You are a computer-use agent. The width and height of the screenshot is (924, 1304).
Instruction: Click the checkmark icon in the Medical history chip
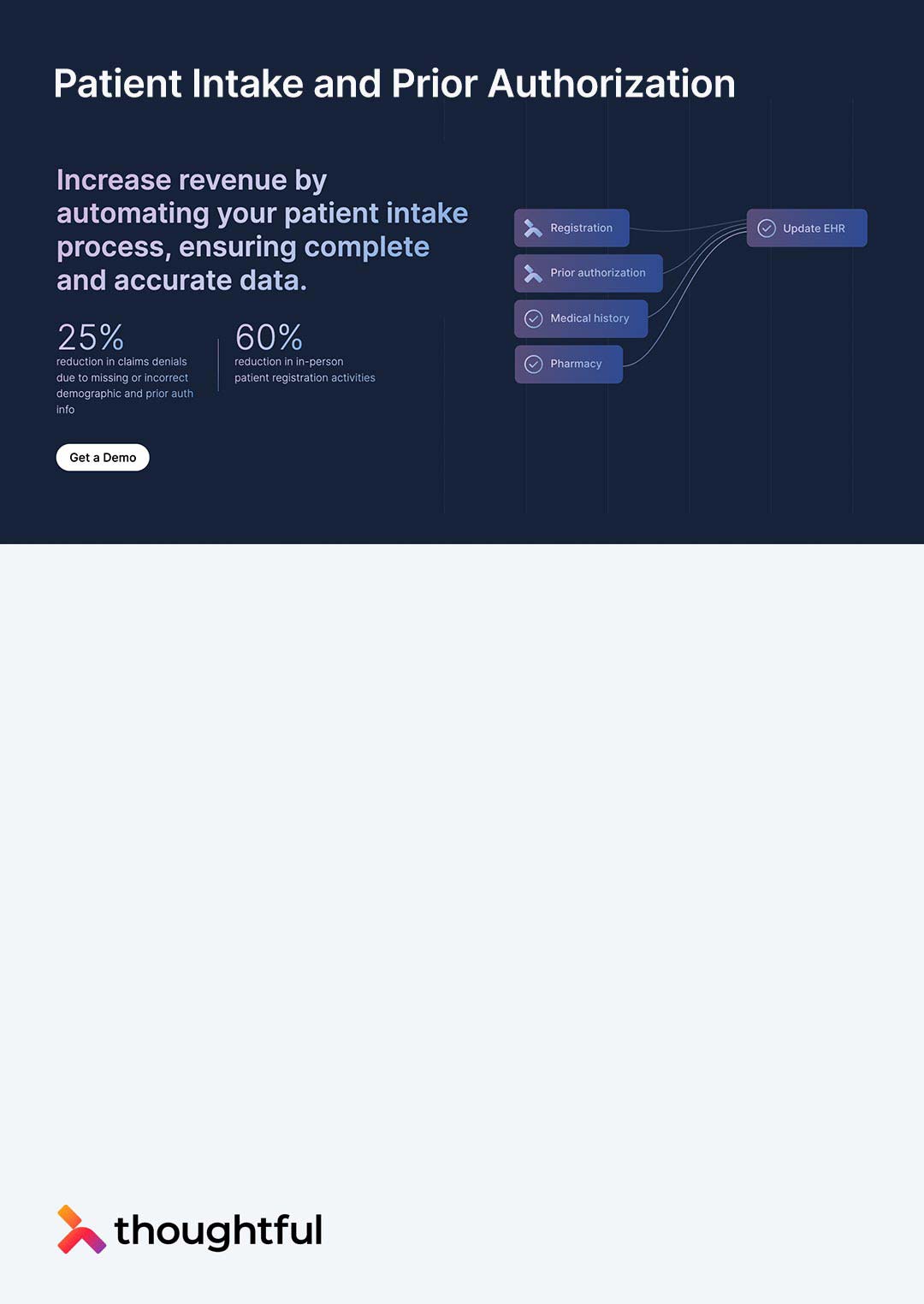click(532, 318)
